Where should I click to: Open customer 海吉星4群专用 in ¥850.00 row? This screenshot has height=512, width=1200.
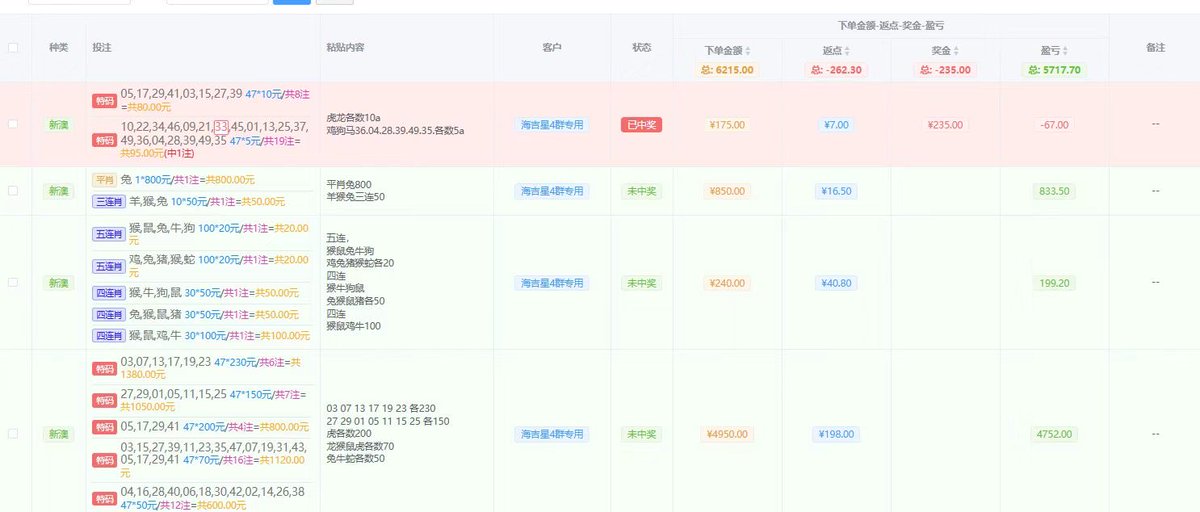coord(552,191)
